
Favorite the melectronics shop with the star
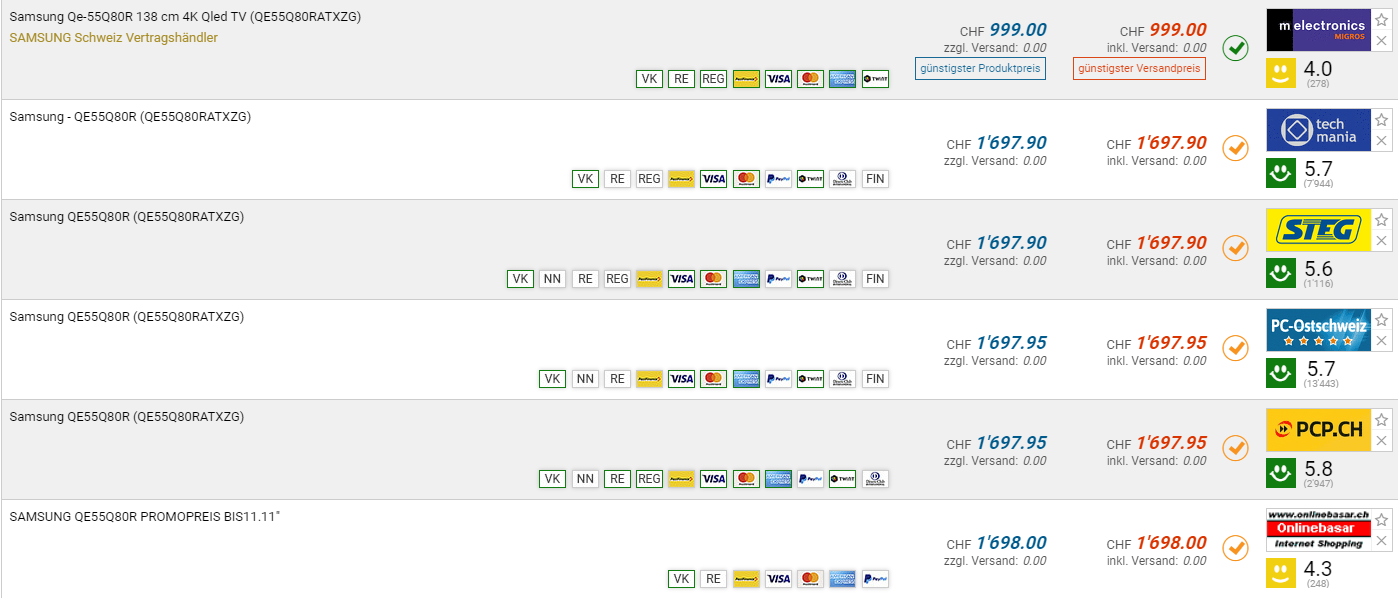tap(1381, 20)
